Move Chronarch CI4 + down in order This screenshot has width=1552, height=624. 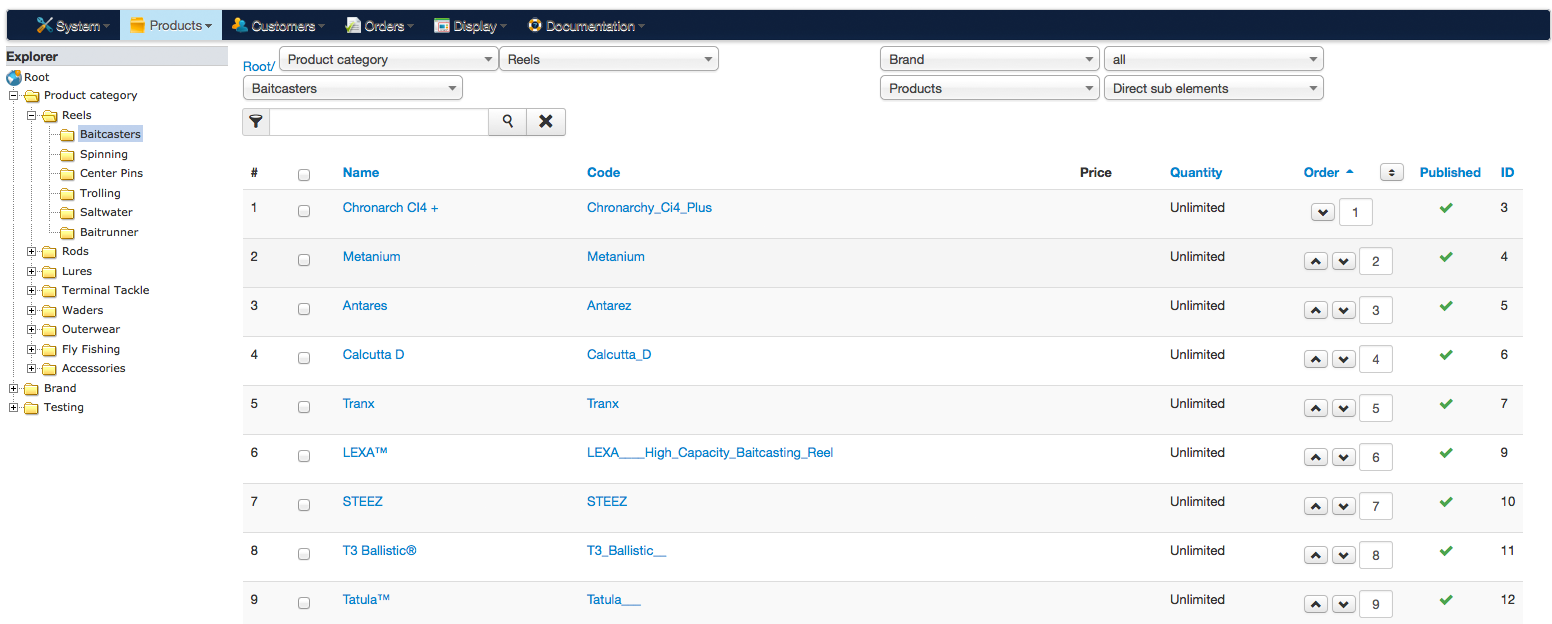[x=1322, y=213]
